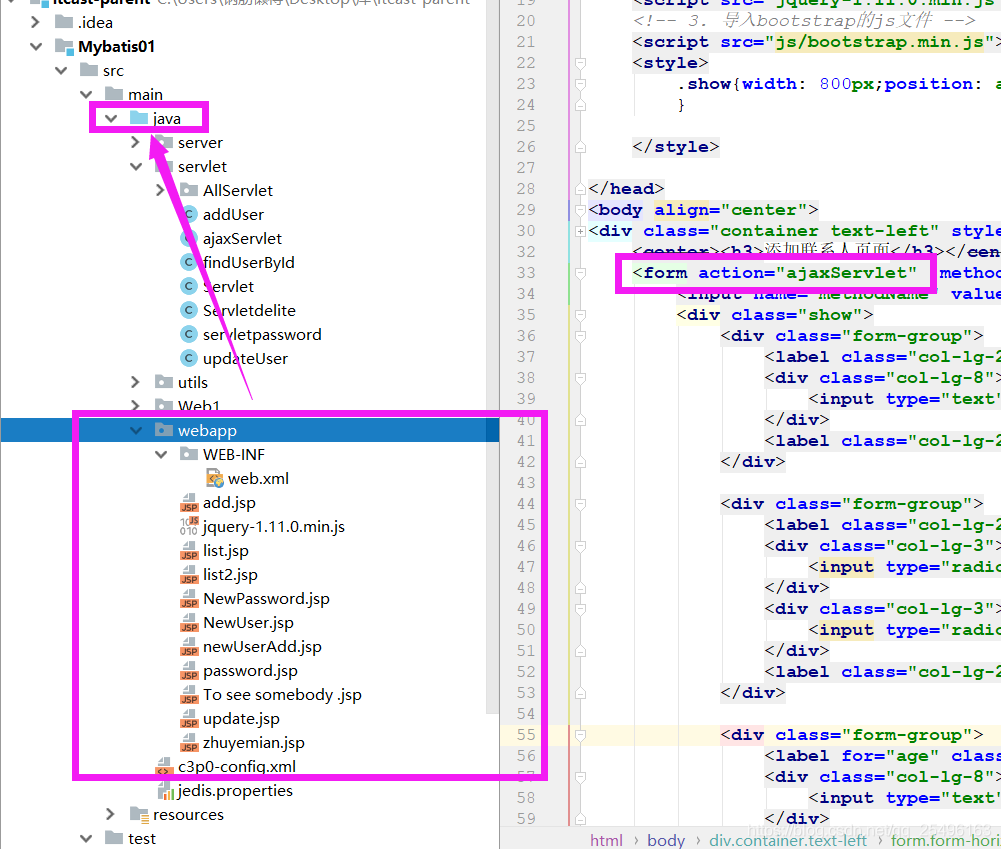Click the src folder icon
The image size is (1001, 849).
pyautogui.click(x=89, y=70)
